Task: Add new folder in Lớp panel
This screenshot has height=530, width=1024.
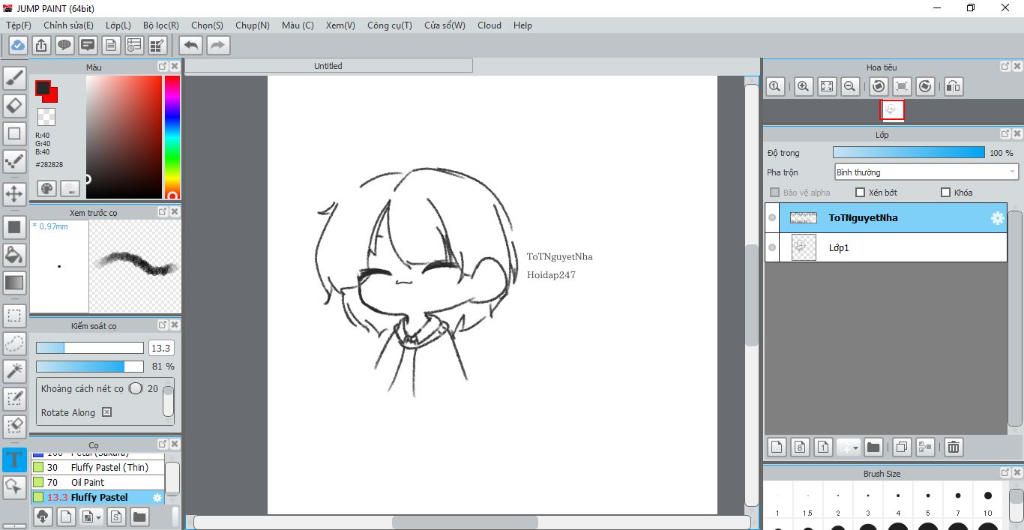Action: (x=873, y=447)
